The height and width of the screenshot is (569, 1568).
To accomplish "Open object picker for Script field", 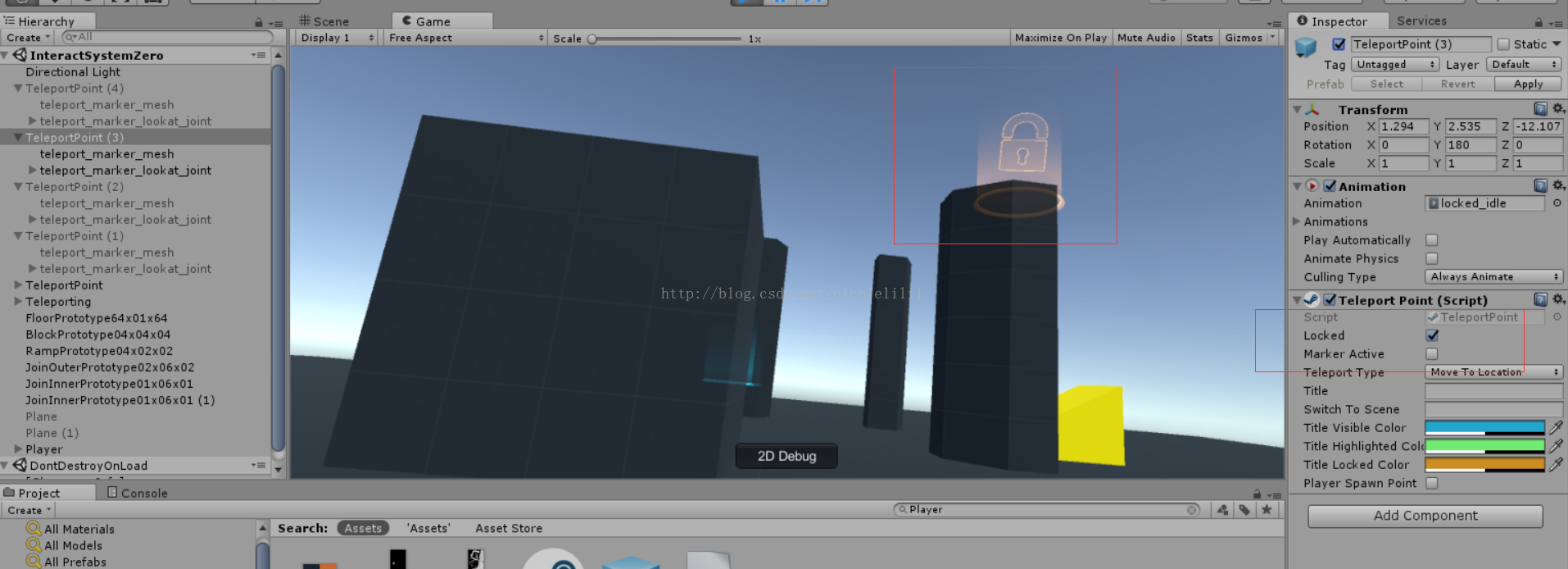I will (x=1557, y=317).
